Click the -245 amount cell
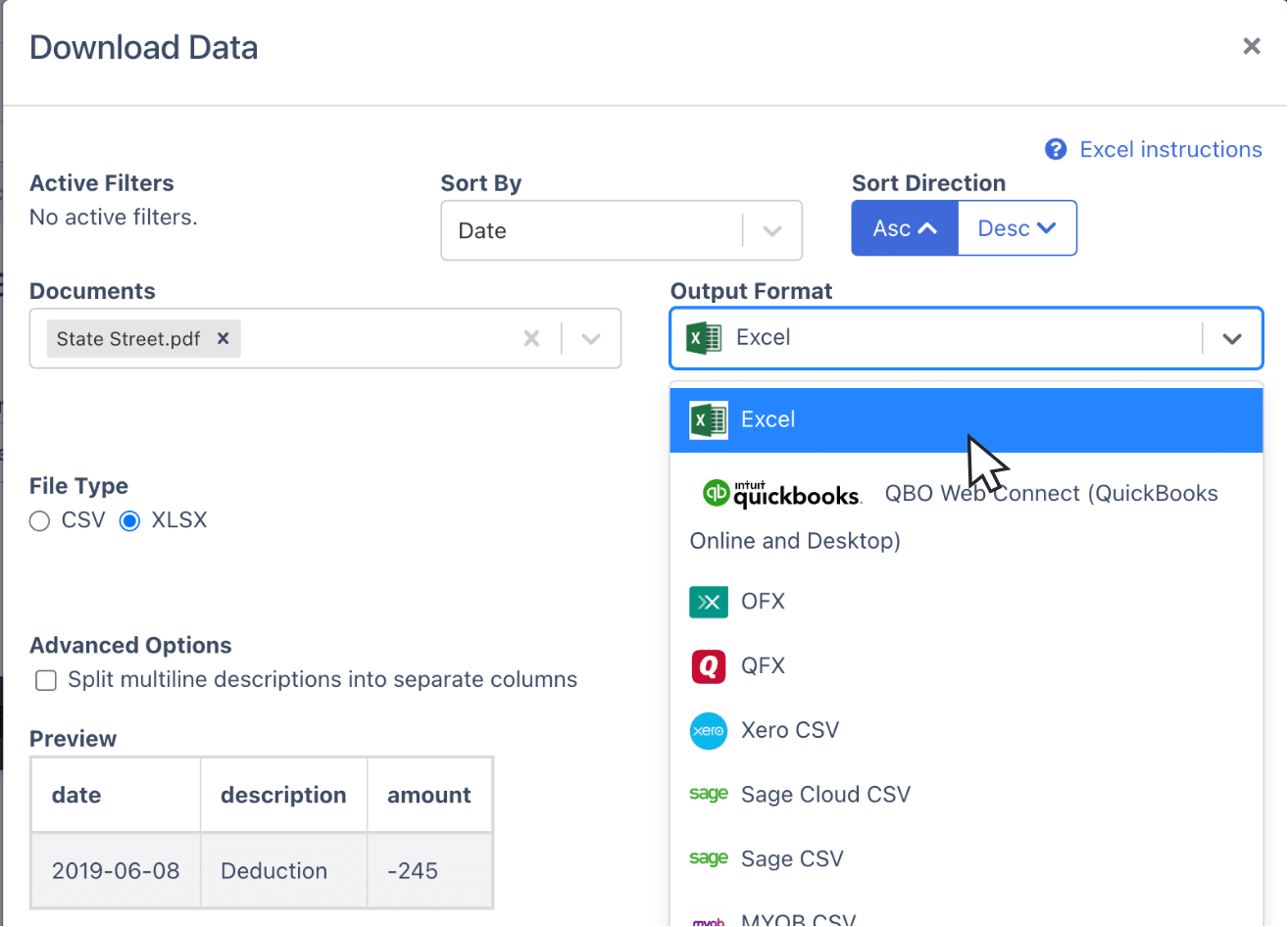 pyautogui.click(x=429, y=871)
